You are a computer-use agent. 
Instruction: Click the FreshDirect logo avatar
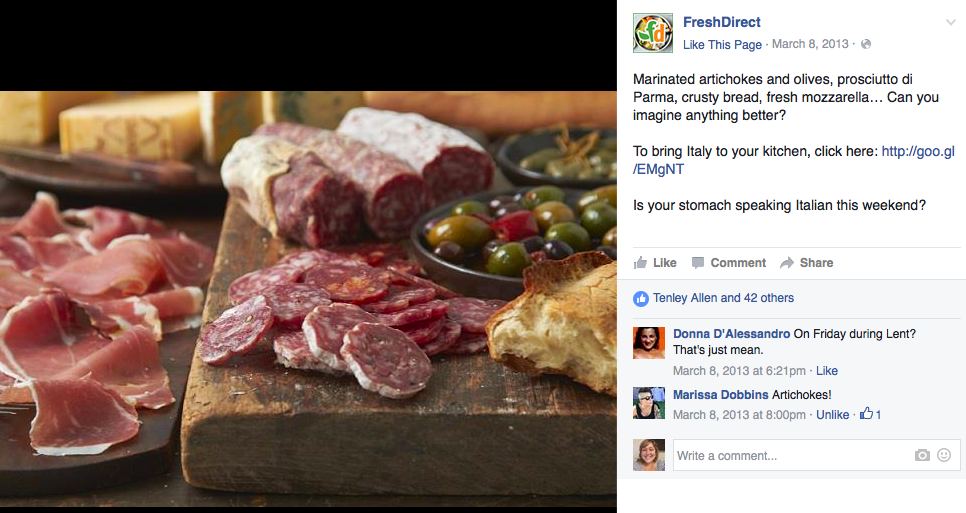[652, 33]
